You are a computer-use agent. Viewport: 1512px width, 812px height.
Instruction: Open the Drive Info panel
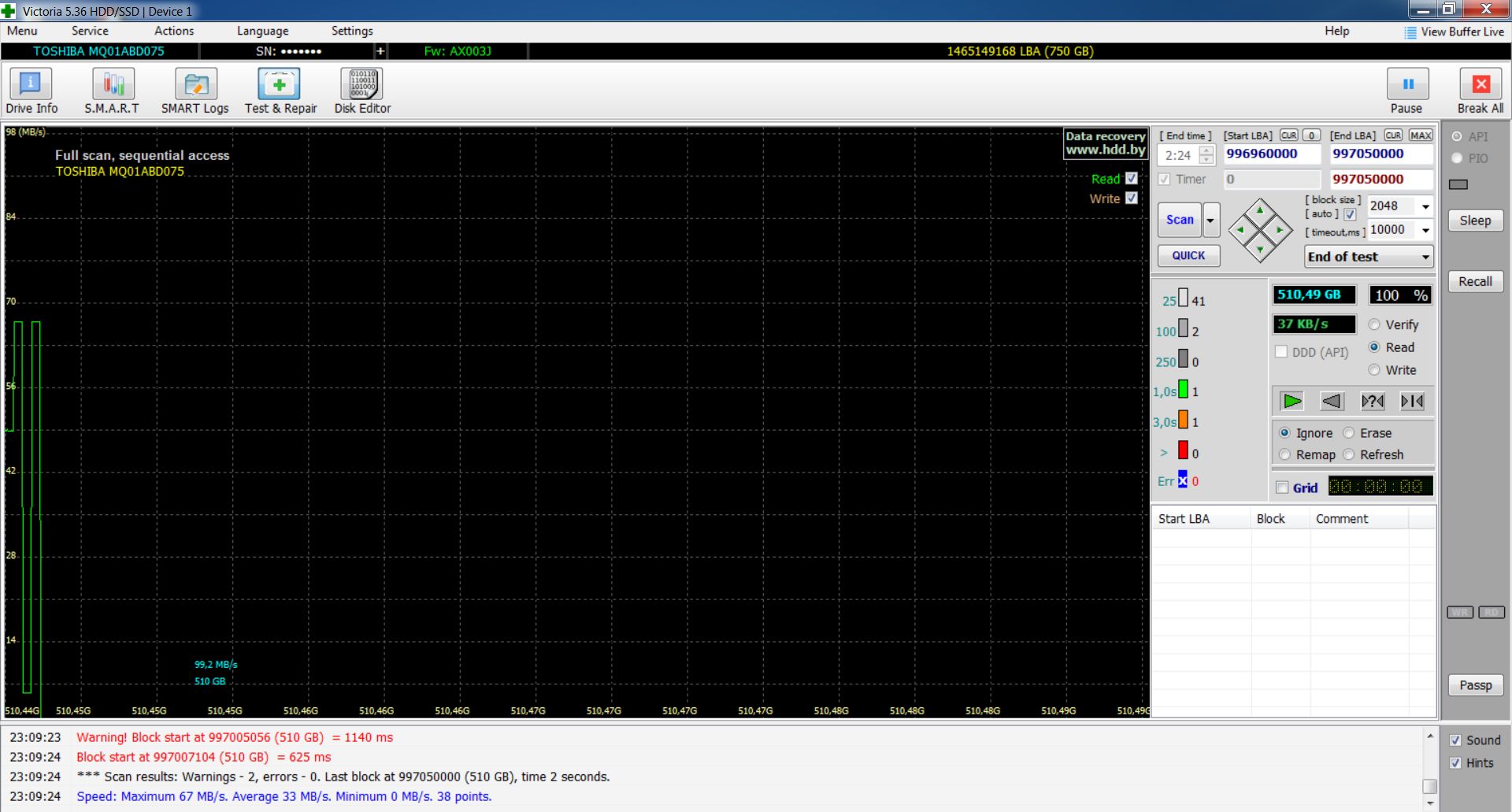[x=31, y=91]
